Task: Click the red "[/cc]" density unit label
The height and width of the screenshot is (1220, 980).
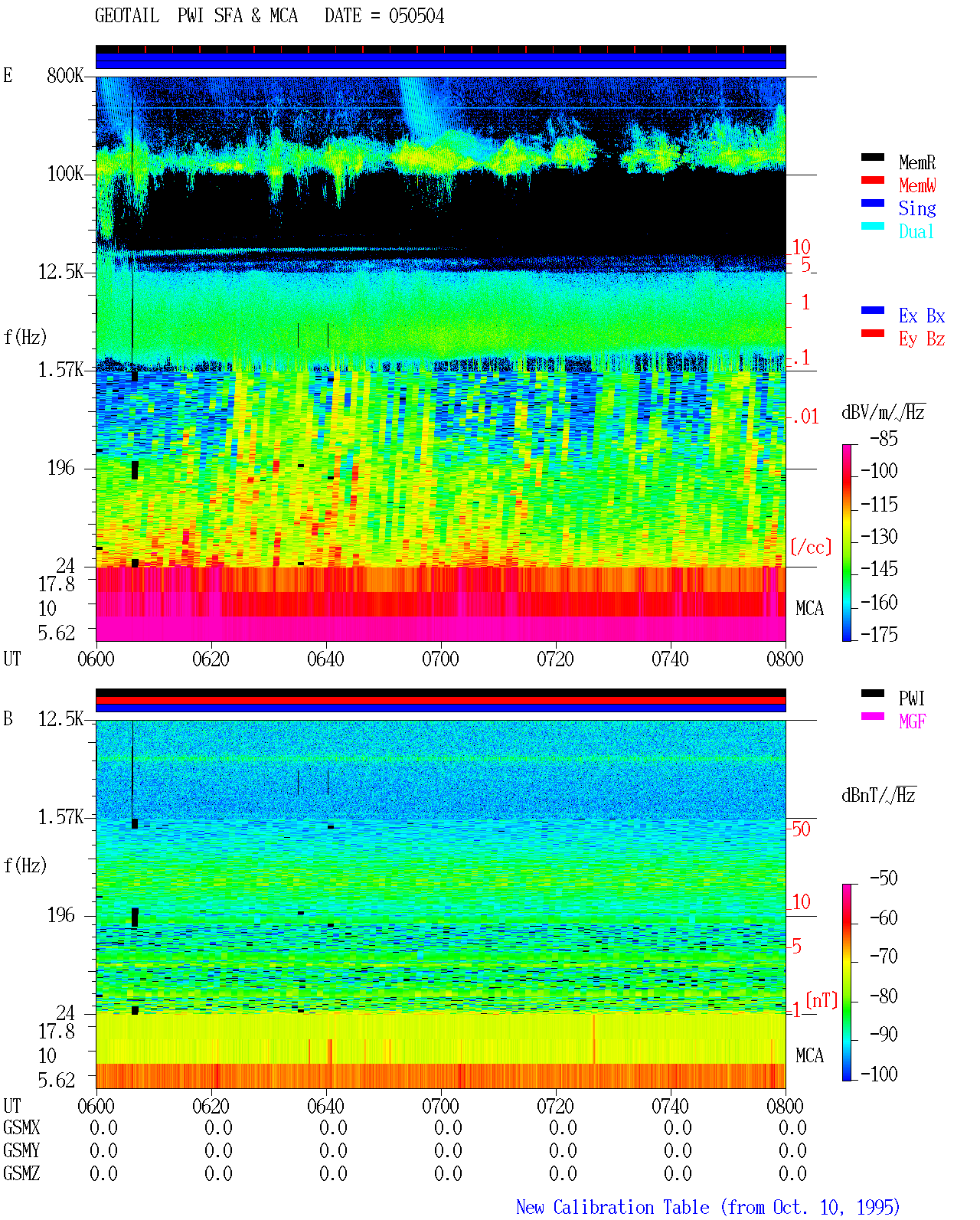Action: click(811, 547)
